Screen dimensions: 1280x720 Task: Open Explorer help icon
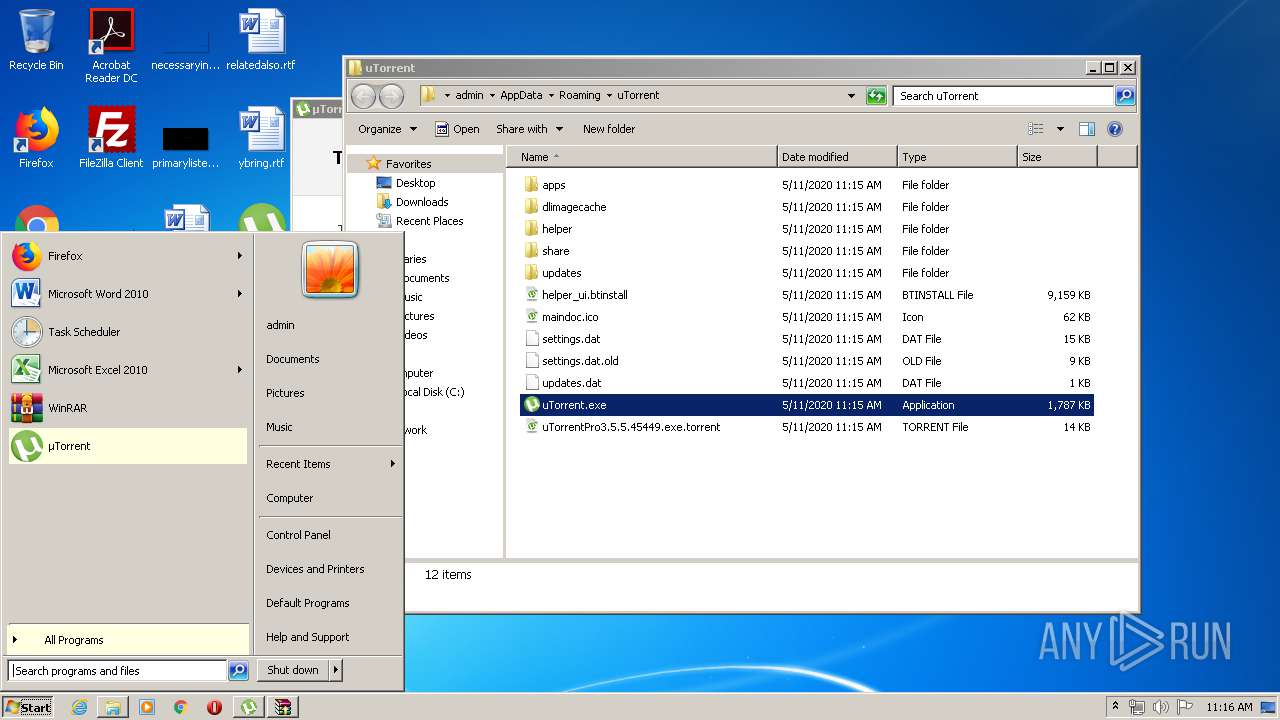[1115, 129]
